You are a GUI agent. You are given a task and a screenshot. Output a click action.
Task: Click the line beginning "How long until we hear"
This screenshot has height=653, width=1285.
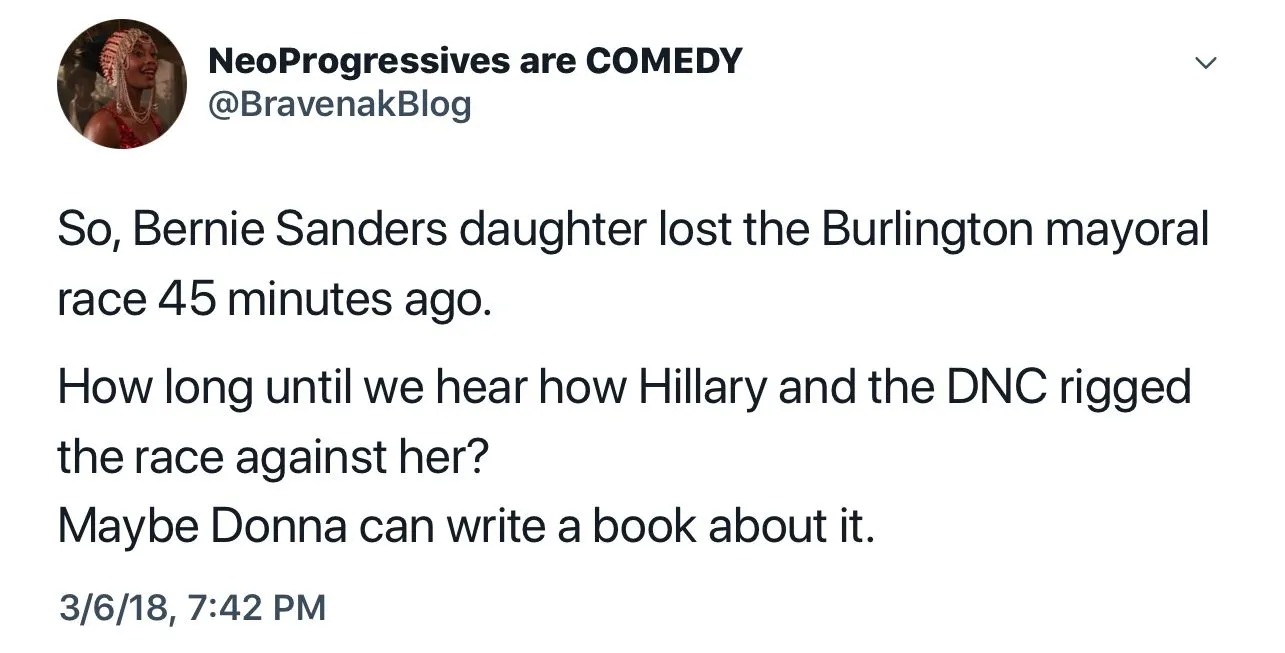624,387
